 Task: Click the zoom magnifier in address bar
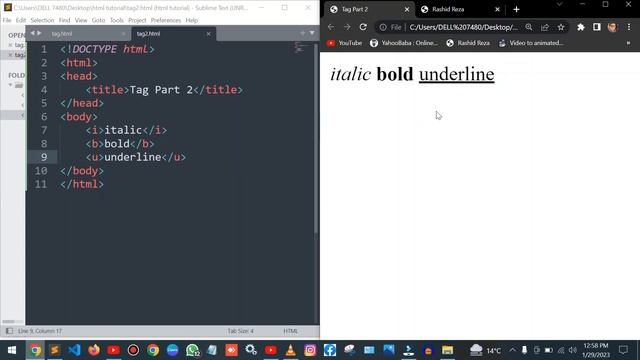point(529,27)
